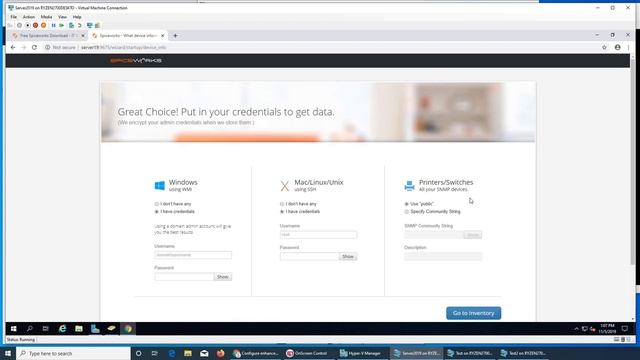Open Chrome in the guest VM taskbar
The width and height of the screenshot is (640, 360).
[128, 329]
